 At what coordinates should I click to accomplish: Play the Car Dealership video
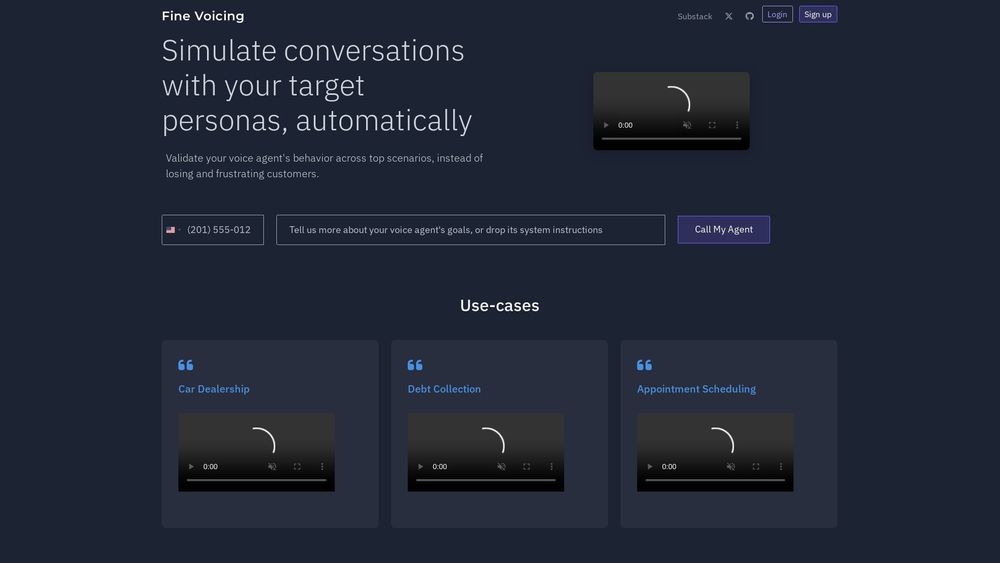[x=191, y=467]
